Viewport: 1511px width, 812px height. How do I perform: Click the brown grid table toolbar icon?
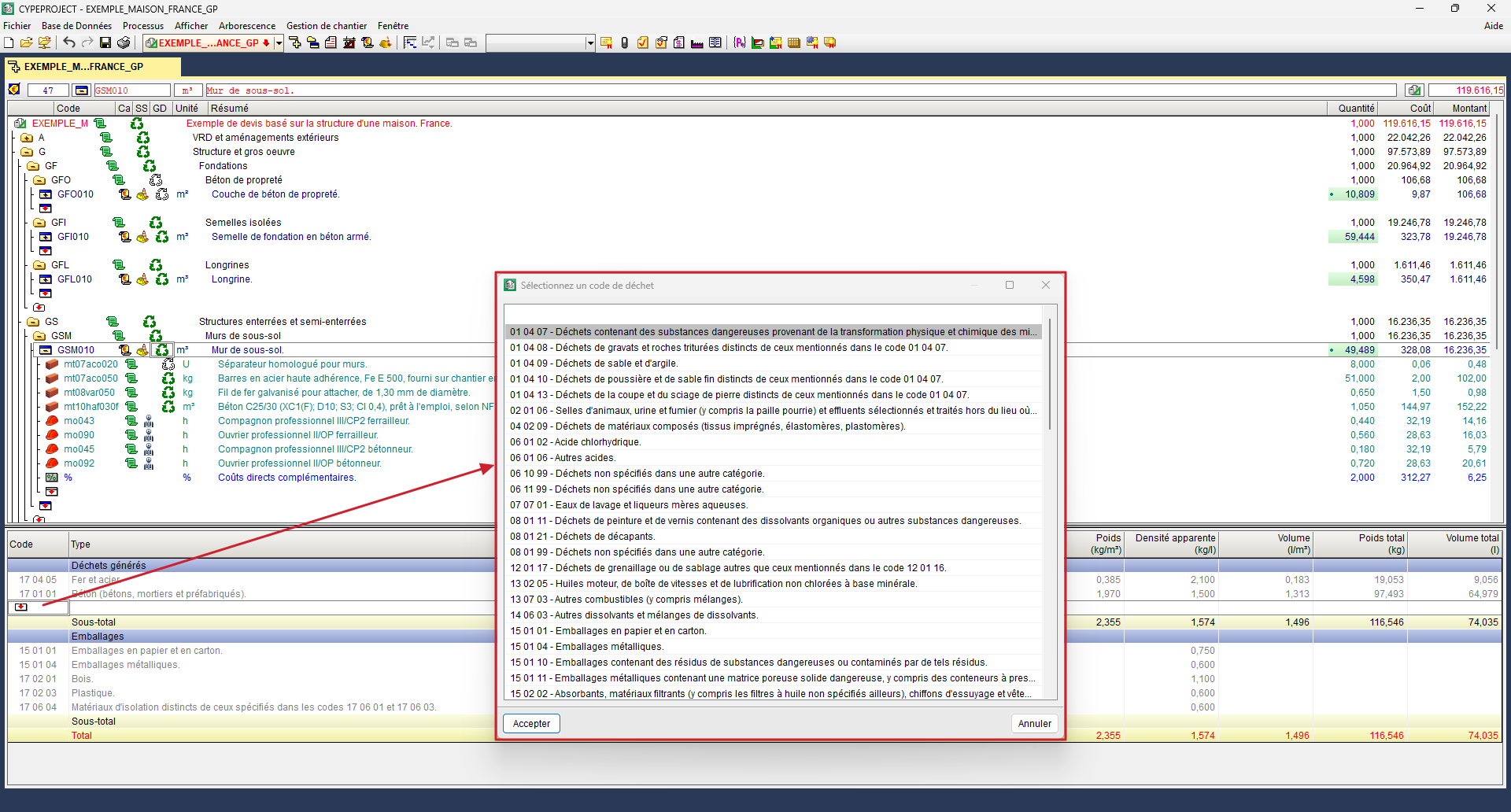(794, 42)
